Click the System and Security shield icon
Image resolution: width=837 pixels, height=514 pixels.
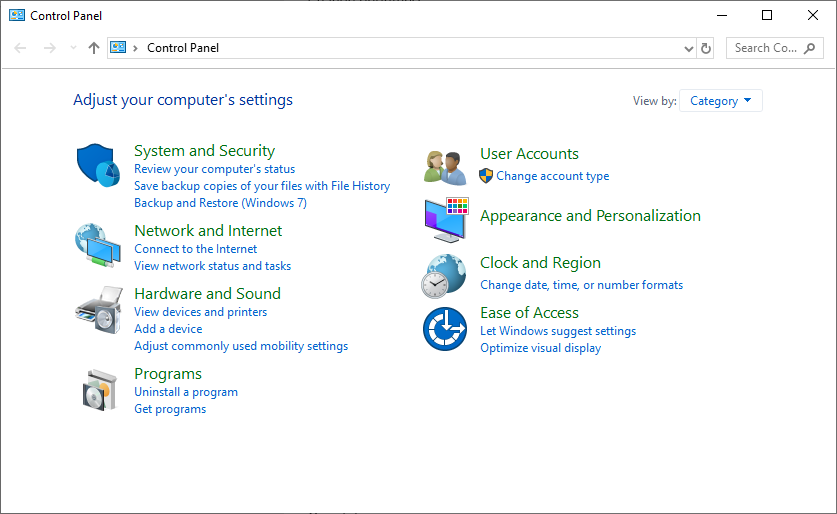(x=97, y=164)
